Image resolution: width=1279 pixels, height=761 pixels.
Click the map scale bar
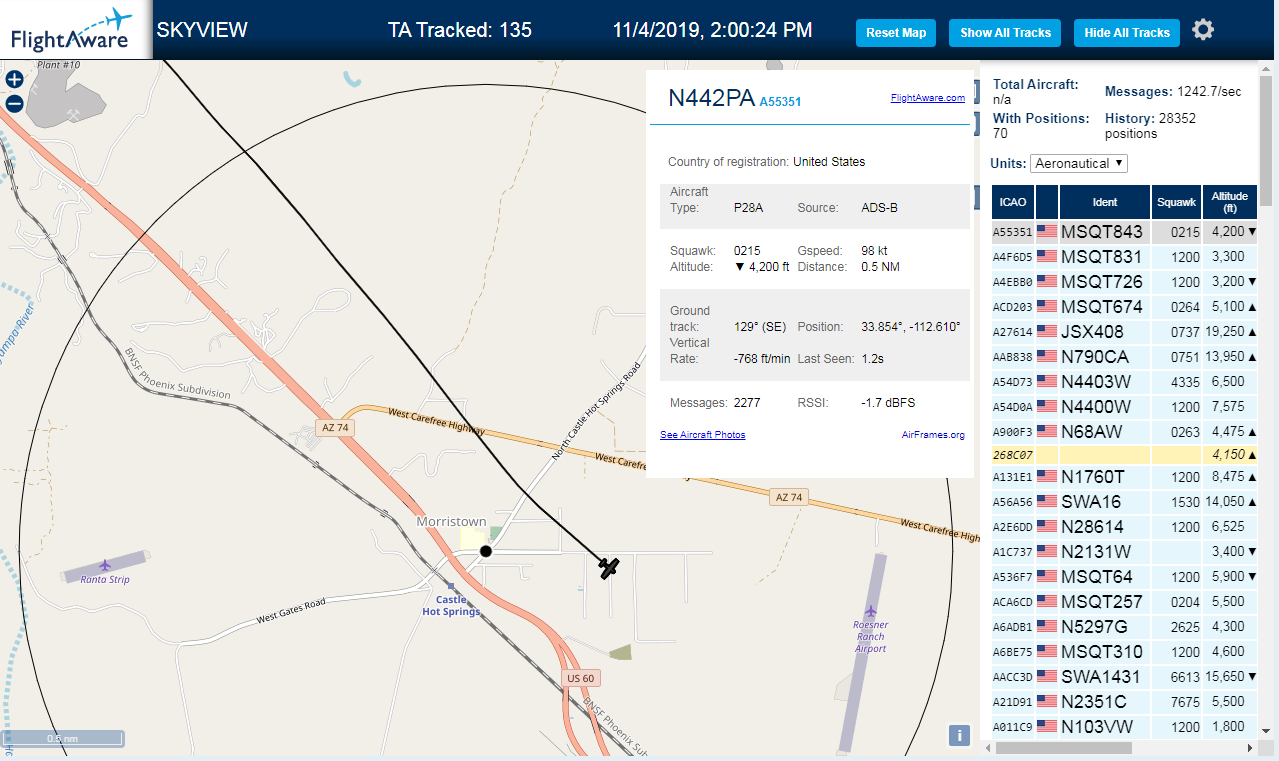63,739
